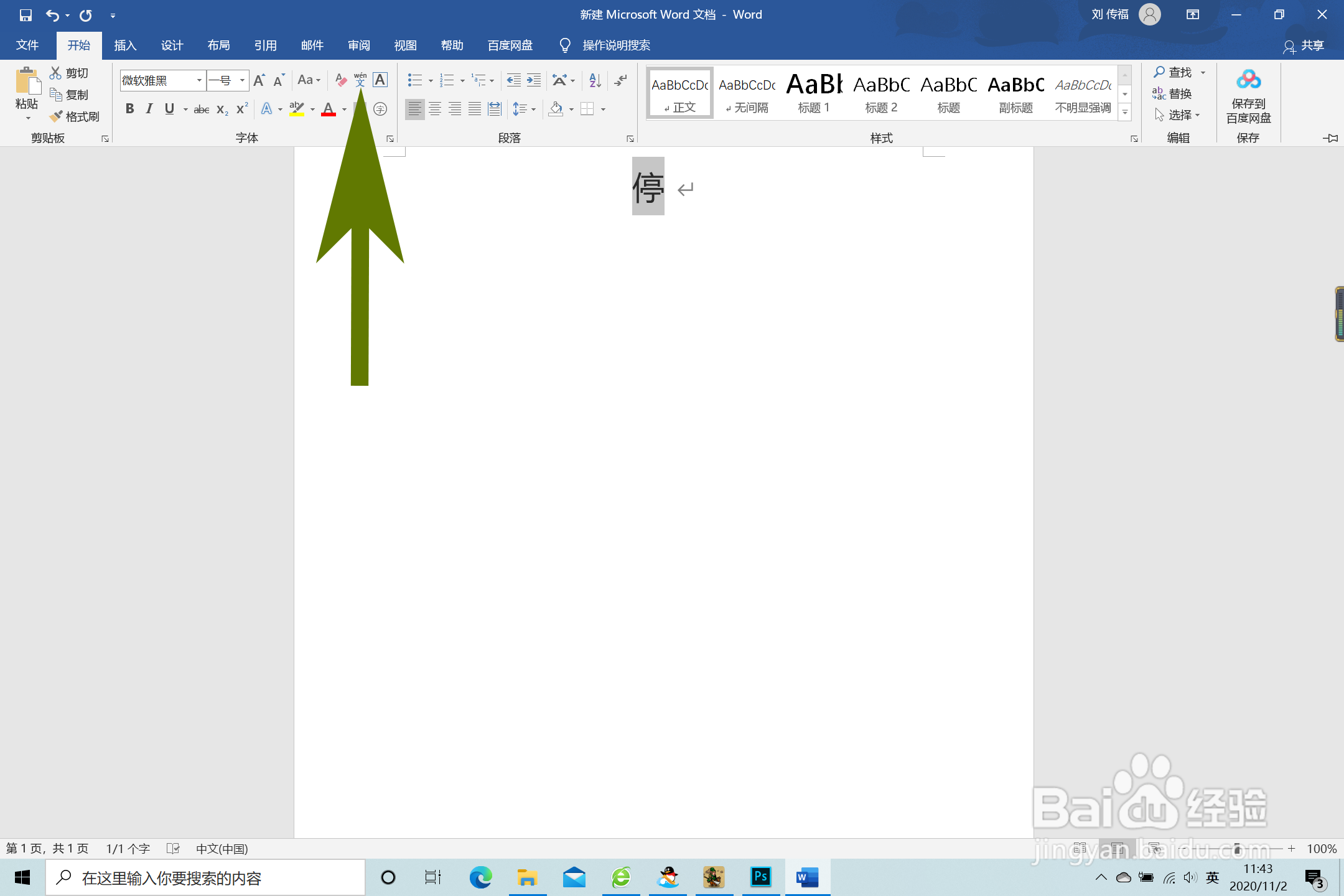
Task: Activate the Format Painter (格式刷)
Action: 75,116
